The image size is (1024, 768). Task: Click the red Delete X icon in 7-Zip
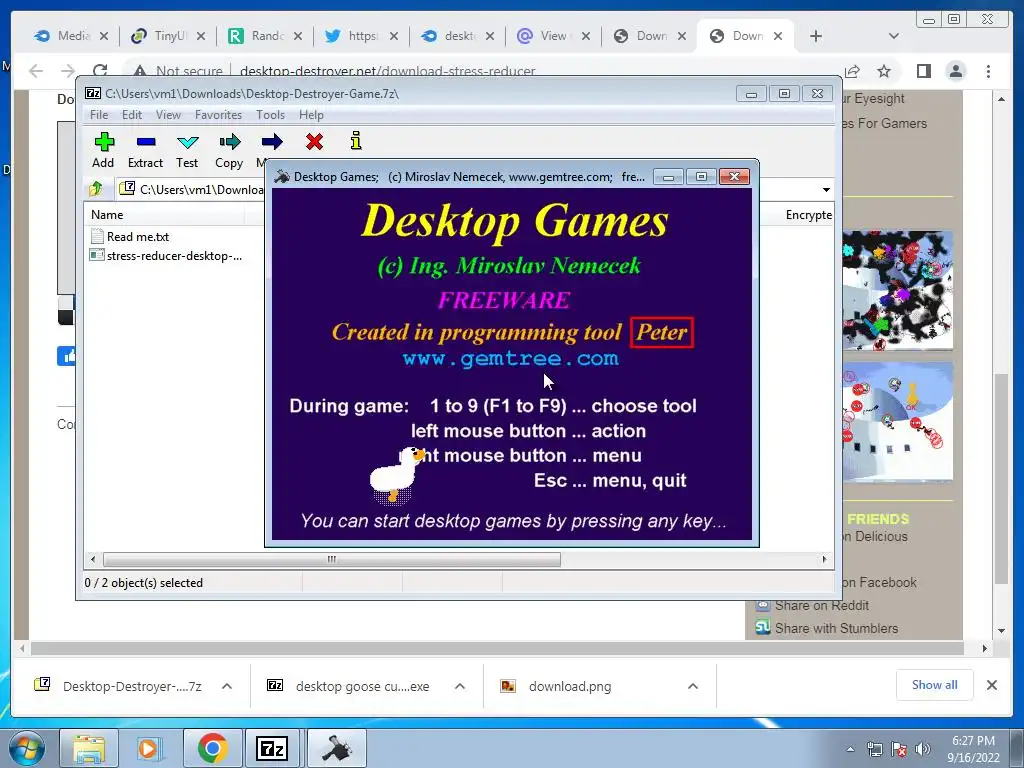[x=314, y=141]
